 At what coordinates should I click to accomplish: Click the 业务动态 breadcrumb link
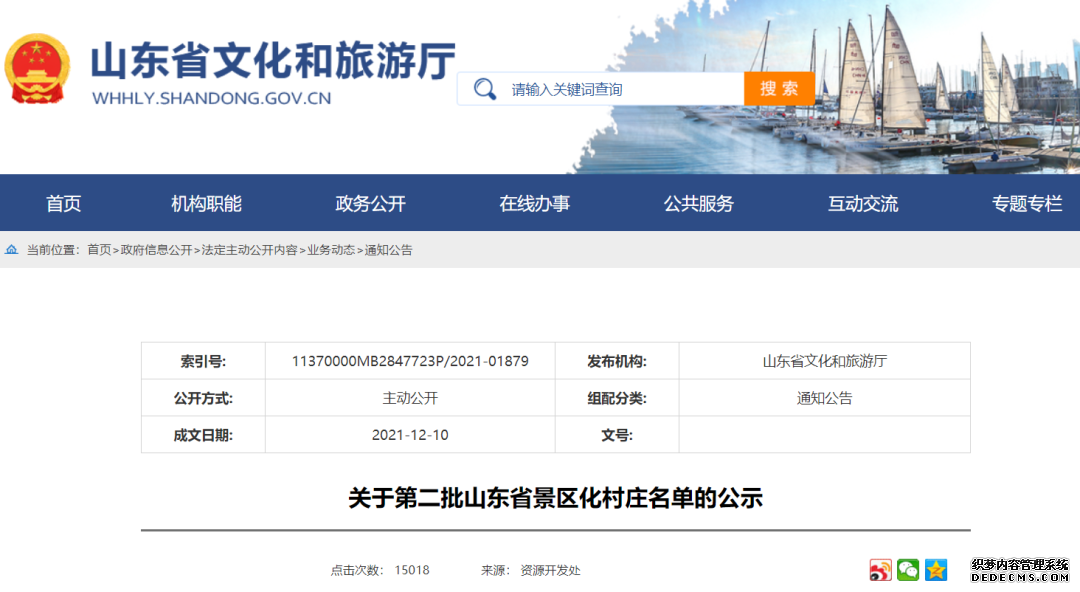331,250
